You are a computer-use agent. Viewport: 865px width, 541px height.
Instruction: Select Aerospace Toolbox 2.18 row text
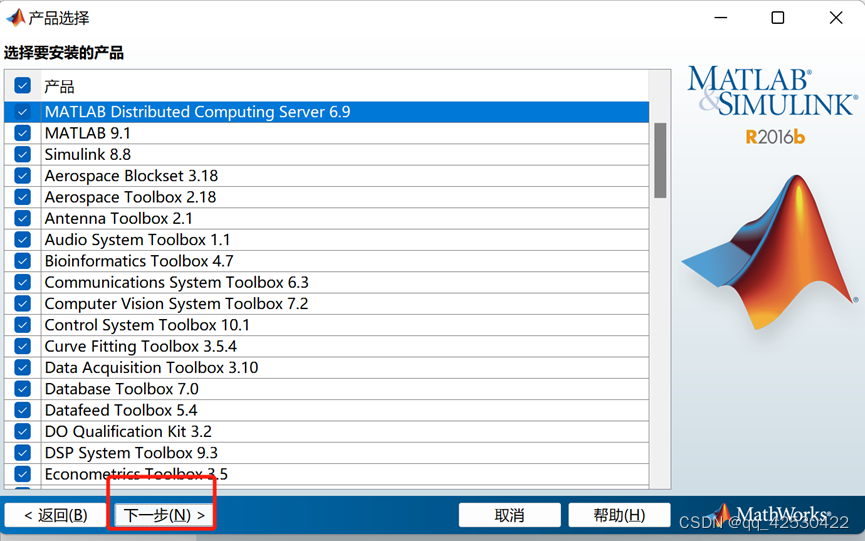pos(130,197)
